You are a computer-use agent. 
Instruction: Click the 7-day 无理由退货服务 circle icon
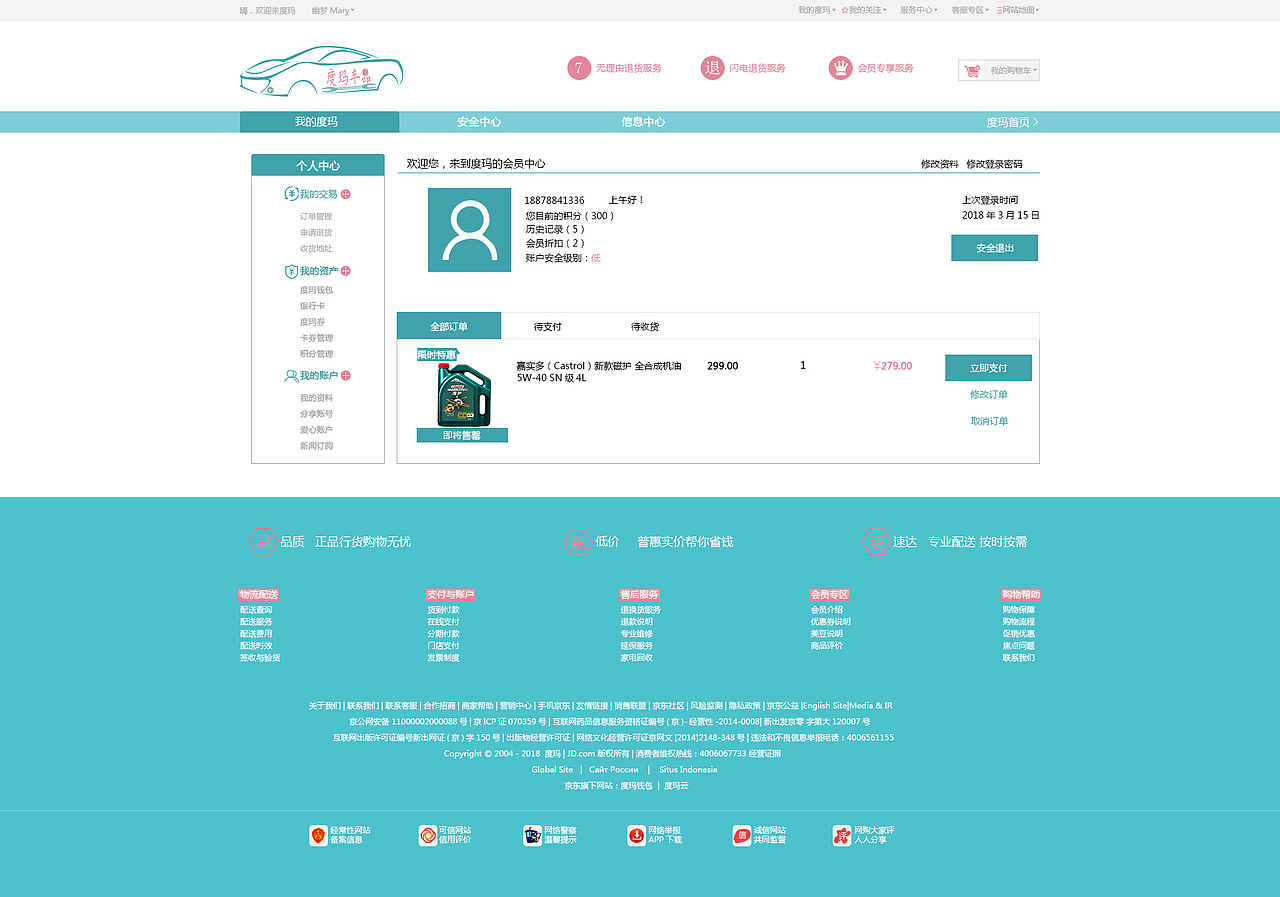point(579,68)
